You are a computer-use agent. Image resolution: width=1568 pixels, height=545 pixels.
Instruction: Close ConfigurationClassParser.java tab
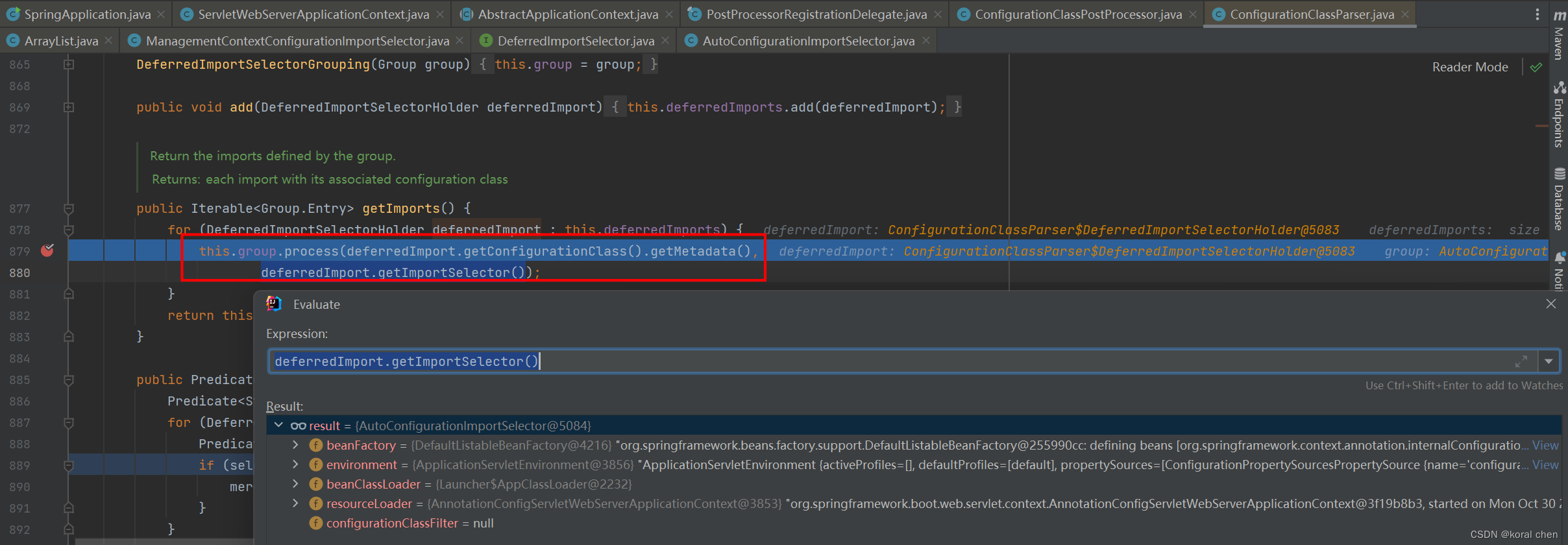[x=1405, y=14]
